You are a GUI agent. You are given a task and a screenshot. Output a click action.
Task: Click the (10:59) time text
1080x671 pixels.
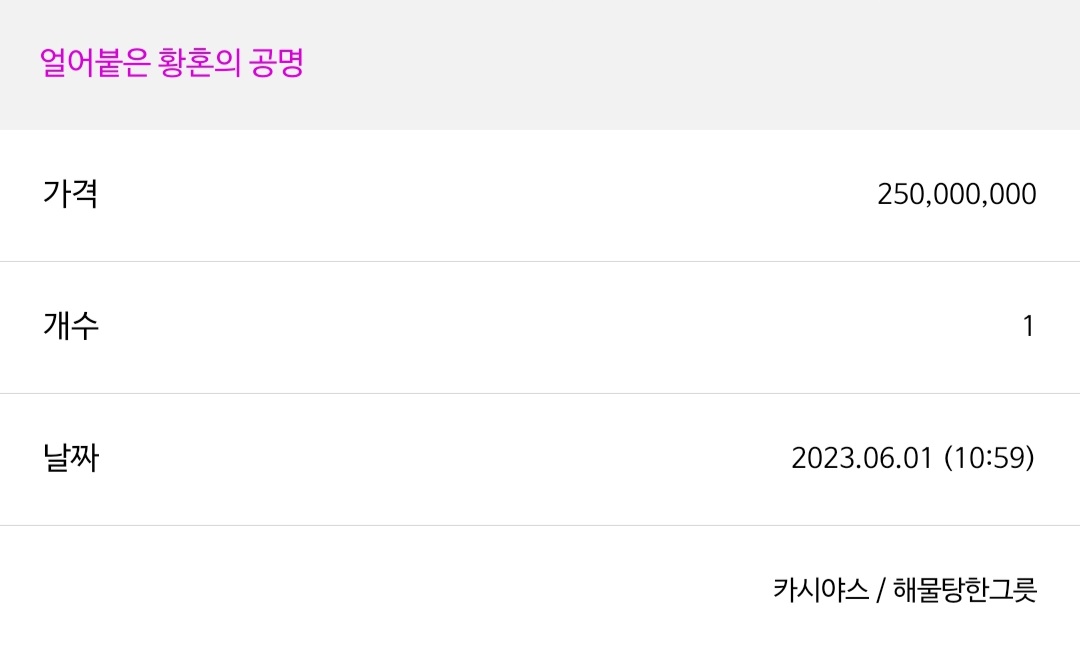[x=989, y=458]
